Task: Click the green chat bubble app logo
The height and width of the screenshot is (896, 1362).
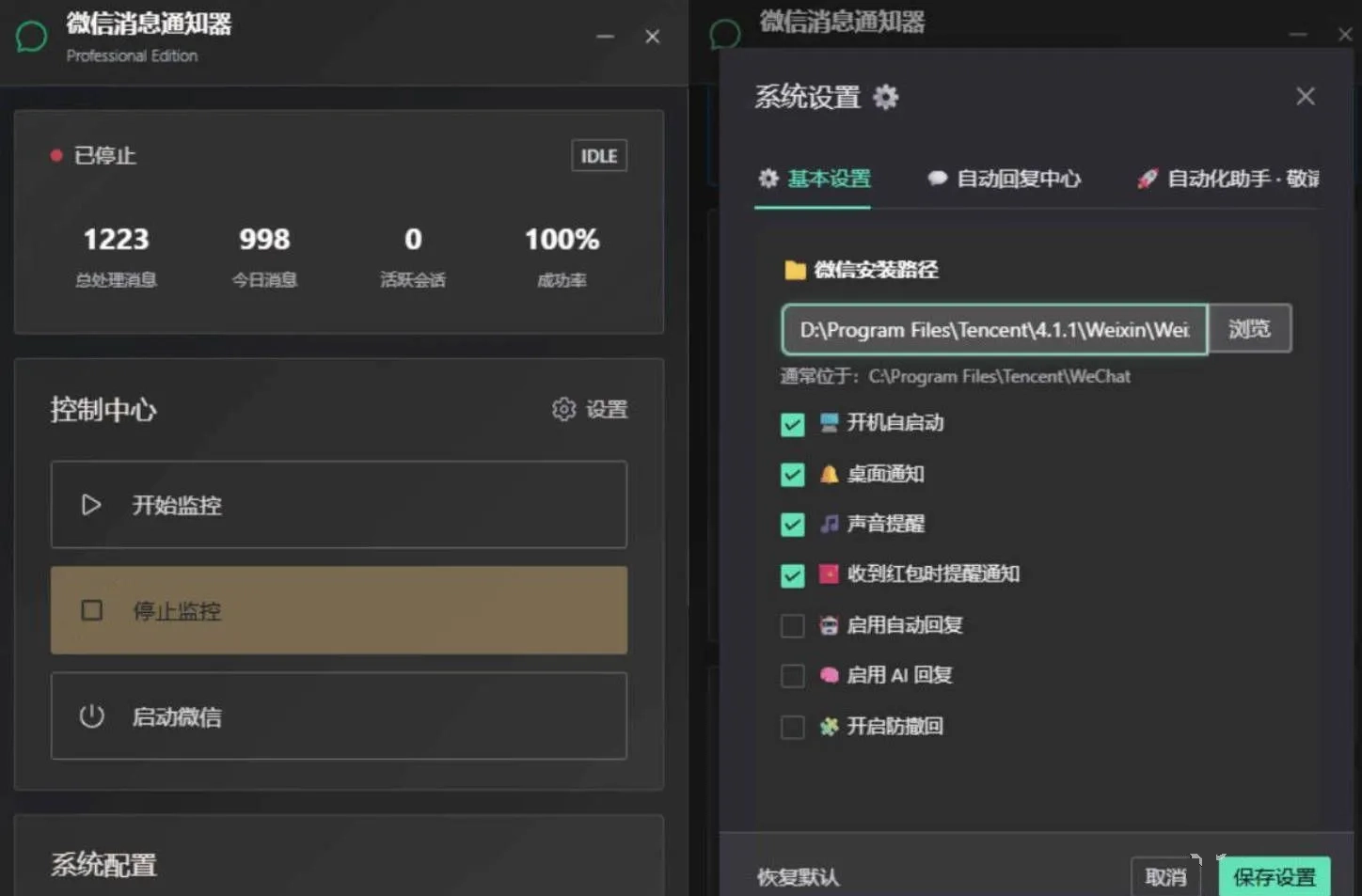Action: coord(30,36)
